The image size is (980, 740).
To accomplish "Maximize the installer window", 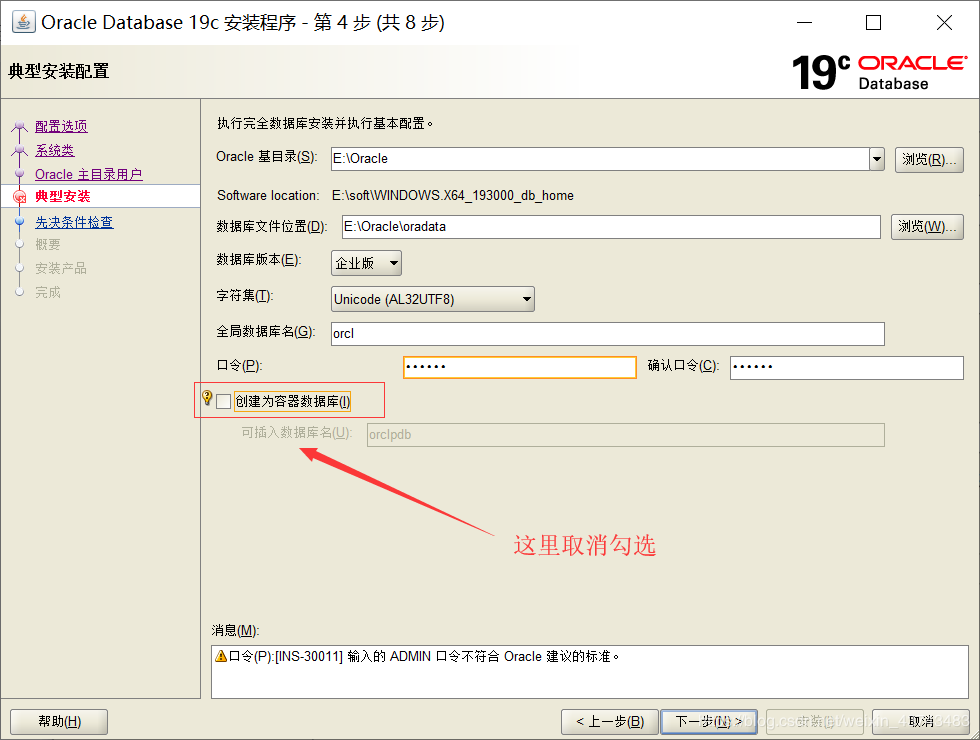I will click(x=873, y=22).
